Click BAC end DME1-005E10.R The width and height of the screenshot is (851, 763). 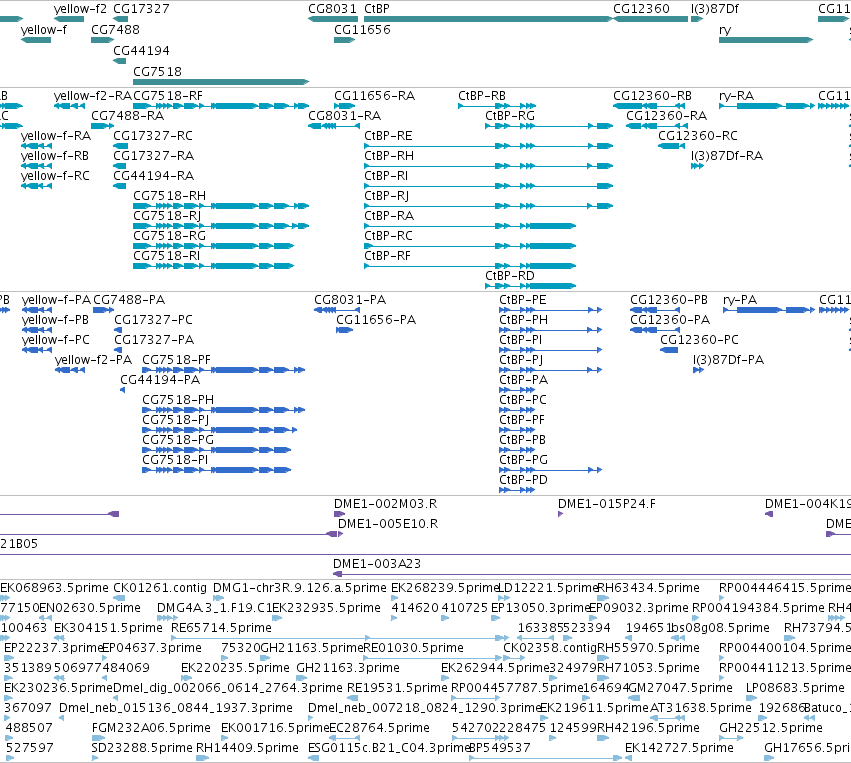coord(388,524)
